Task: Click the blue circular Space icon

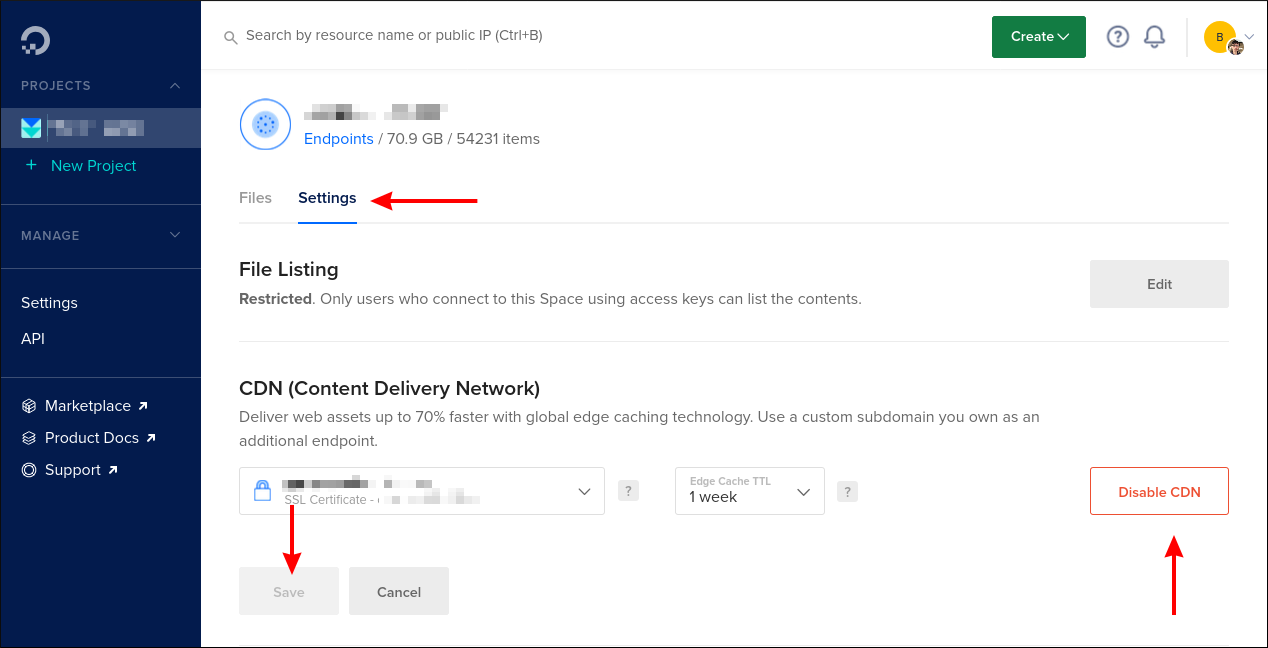Action: coord(265,124)
